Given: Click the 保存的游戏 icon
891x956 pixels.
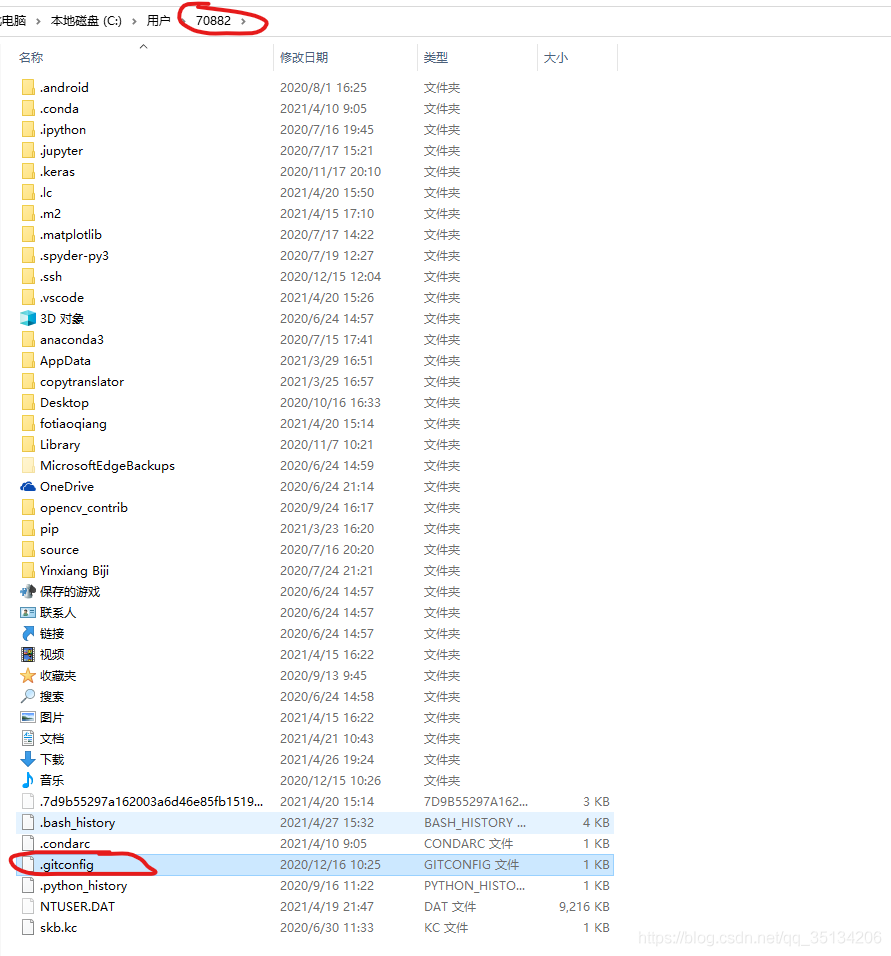Looking at the screenshot, I should point(28,591).
